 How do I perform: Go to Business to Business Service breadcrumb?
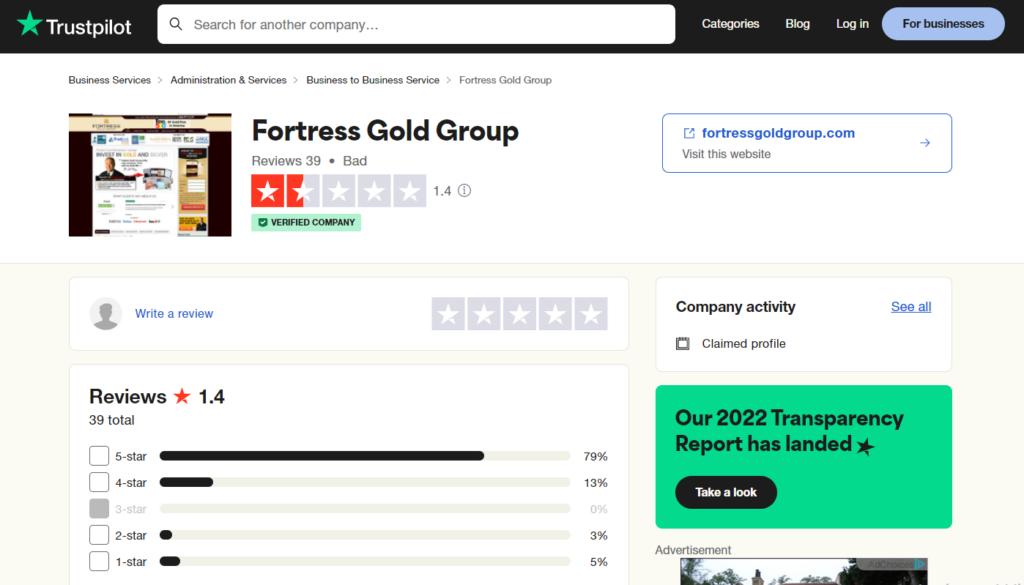(373, 80)
